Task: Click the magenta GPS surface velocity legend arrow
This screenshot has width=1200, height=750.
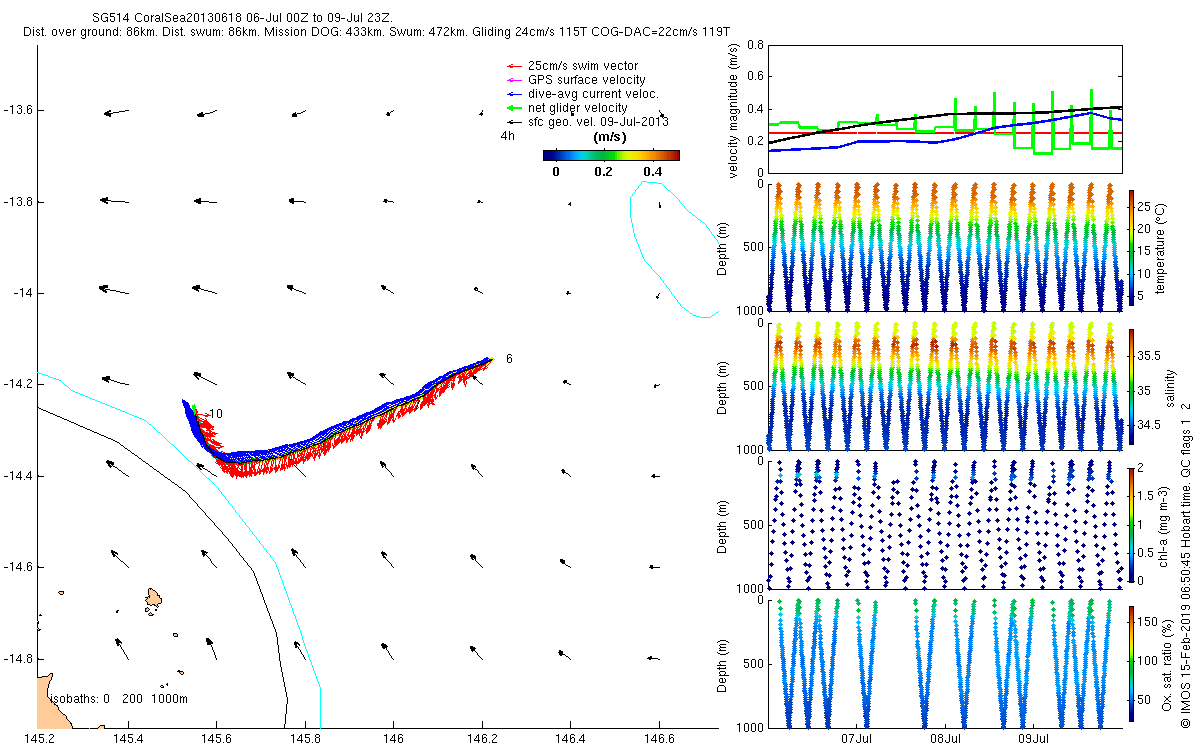Action: coord(517,80)
